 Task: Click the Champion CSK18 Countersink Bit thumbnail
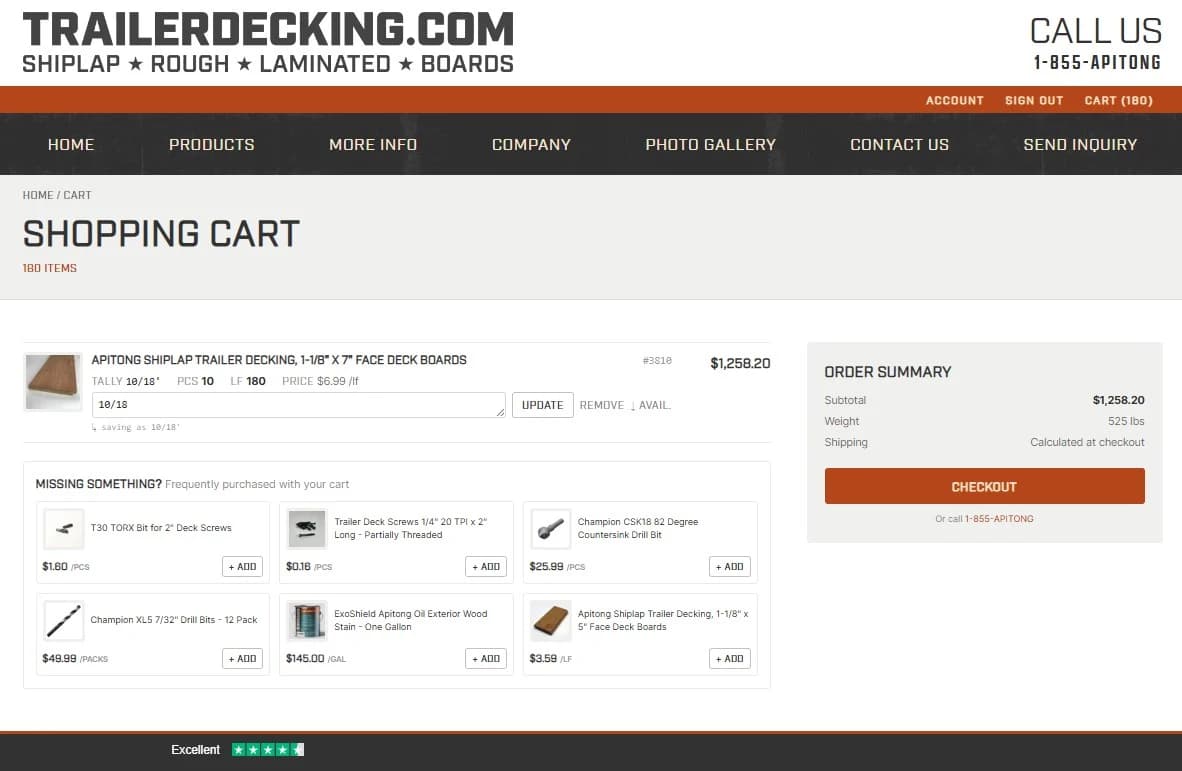[x=550, y=528]
